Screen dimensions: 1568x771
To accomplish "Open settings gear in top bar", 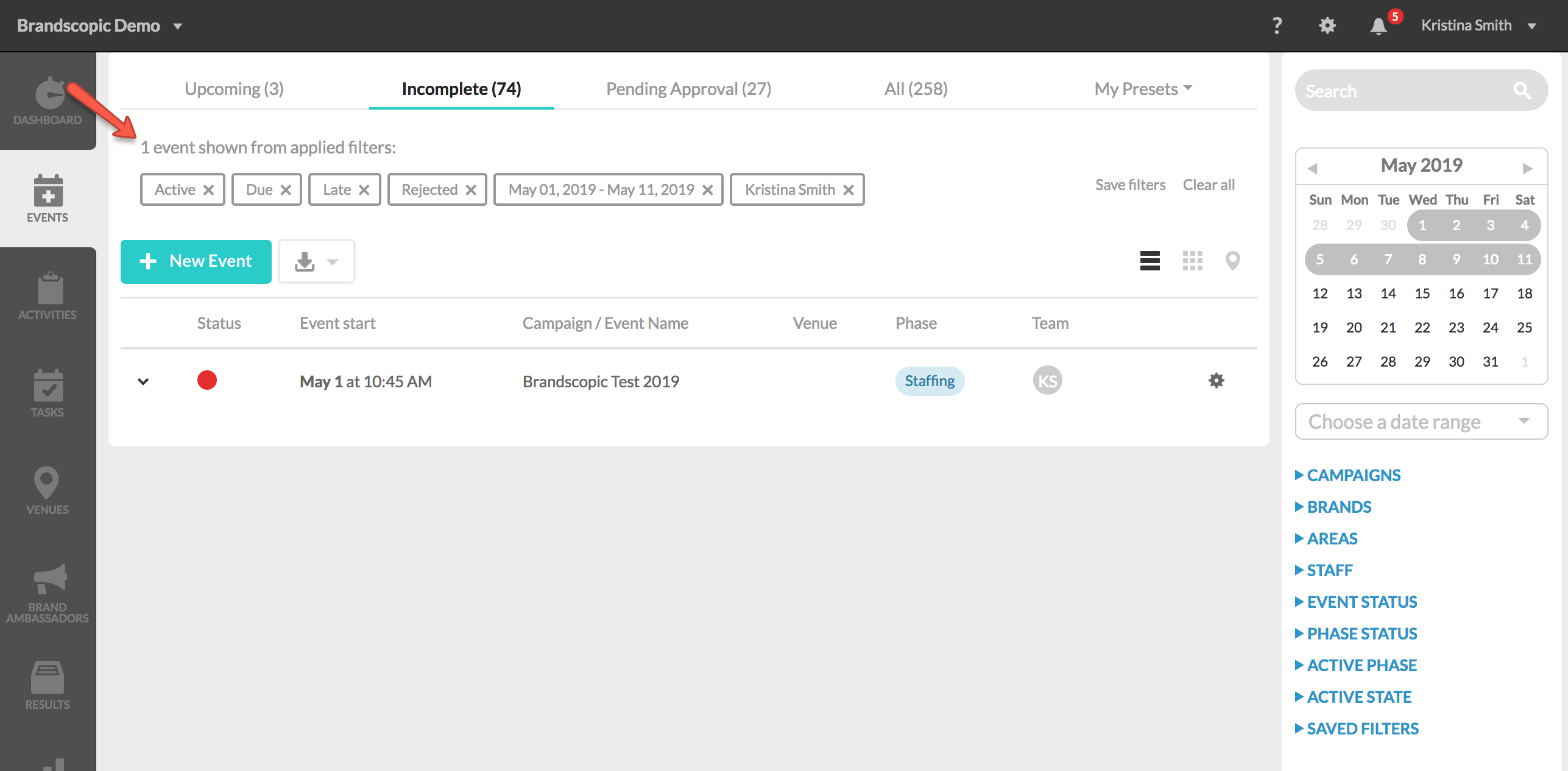I will pyautogui.click(x=1327, y=26).
